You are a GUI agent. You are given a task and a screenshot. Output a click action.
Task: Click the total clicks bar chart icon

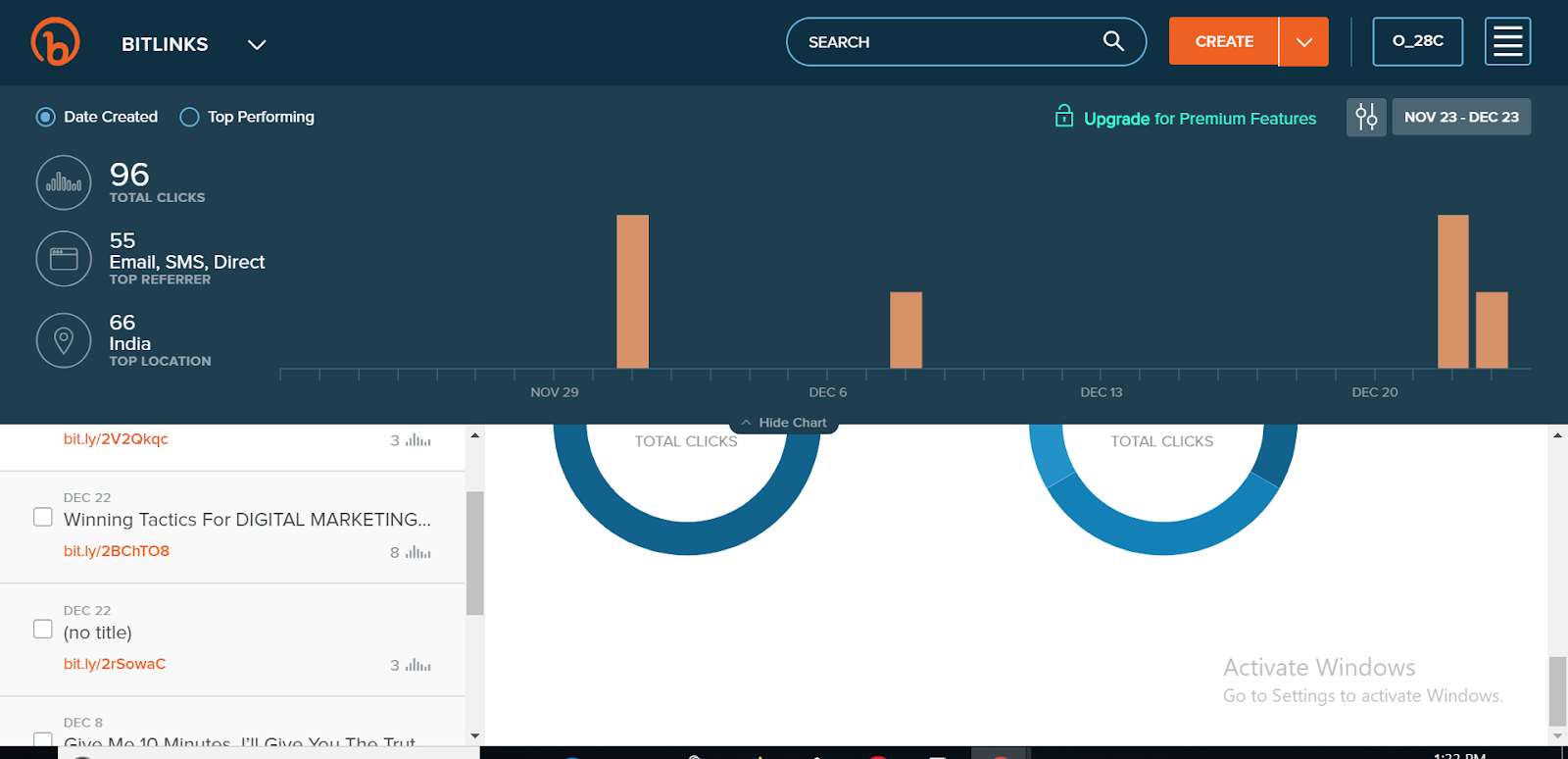pyautogui.click(x=64, y=182)
